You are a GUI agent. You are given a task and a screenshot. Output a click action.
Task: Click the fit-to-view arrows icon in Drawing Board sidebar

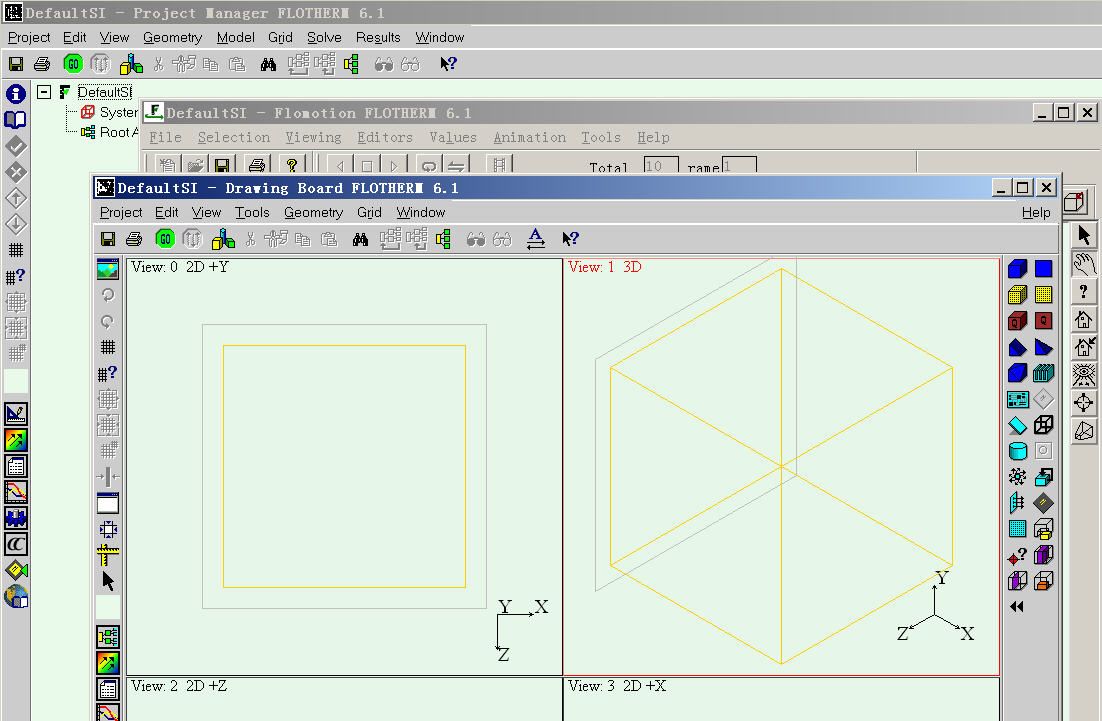pyautogui.click(x=108, y=529)
